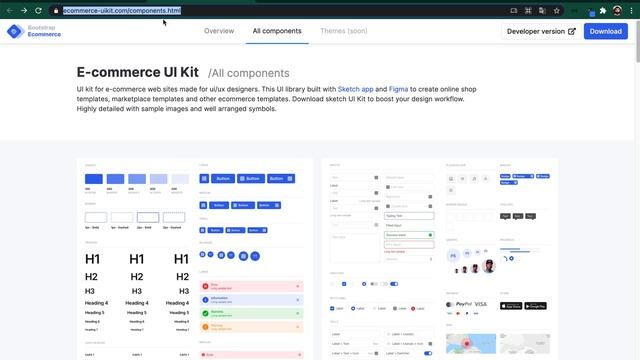Open the Extensions puzzle-piece menu
This screenshot has height=360, width=640.
[x=603, y=11]
